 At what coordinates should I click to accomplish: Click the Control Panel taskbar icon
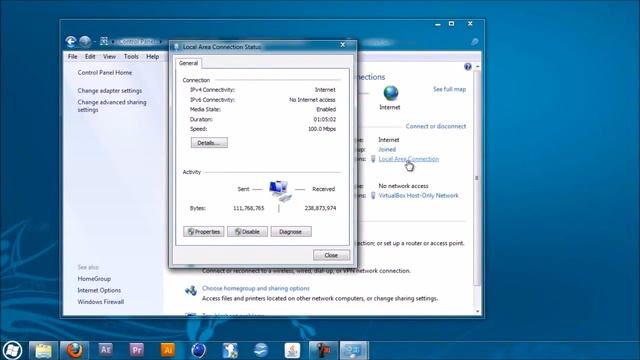[354, 351]
